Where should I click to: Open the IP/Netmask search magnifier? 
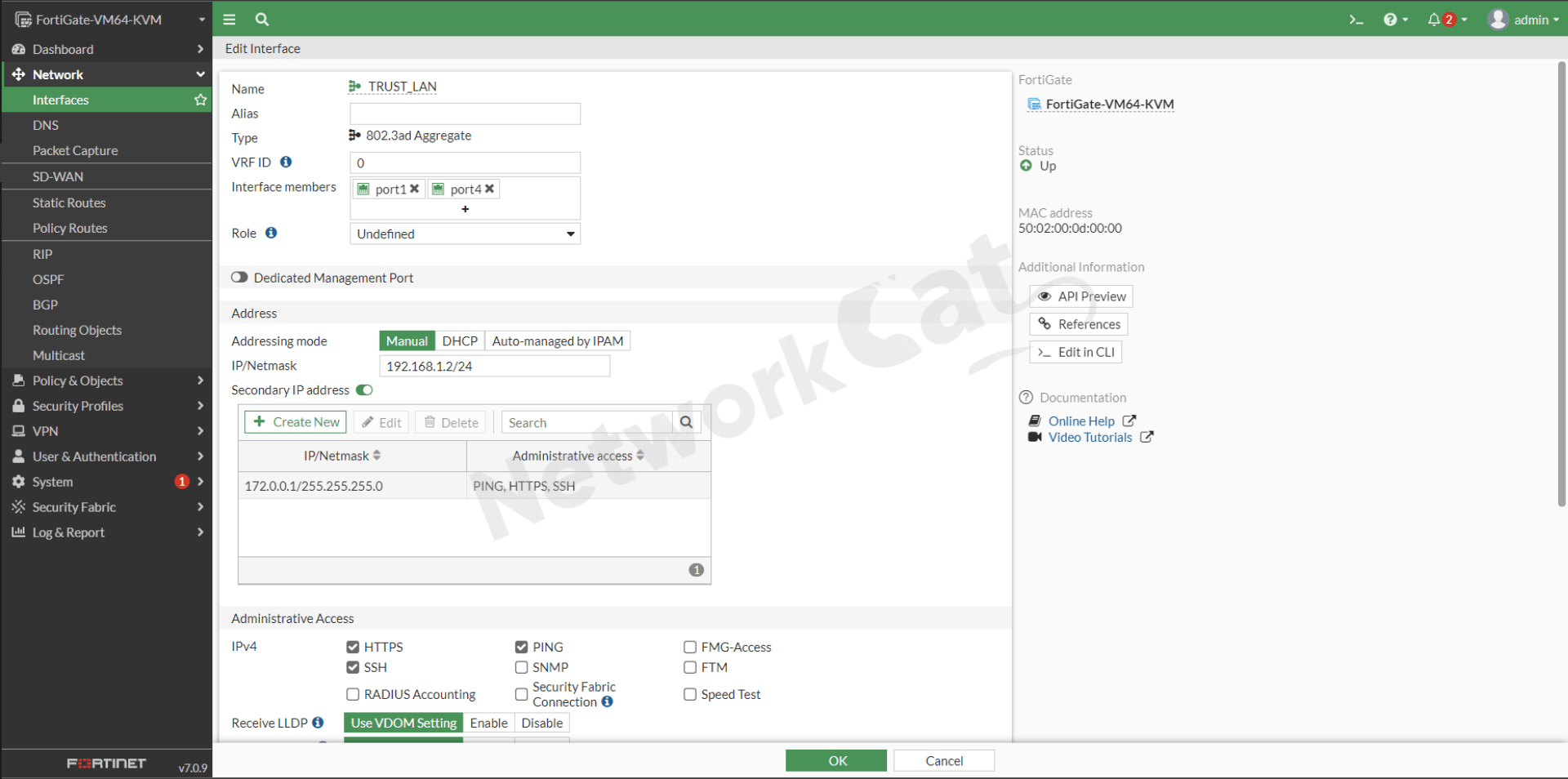pyautogui.click(x=686, y=422)
